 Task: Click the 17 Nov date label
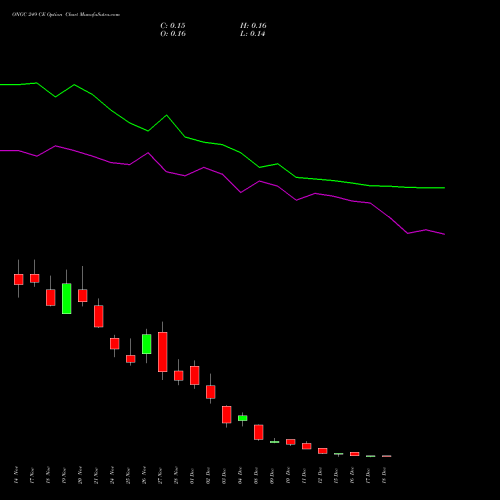32,475
